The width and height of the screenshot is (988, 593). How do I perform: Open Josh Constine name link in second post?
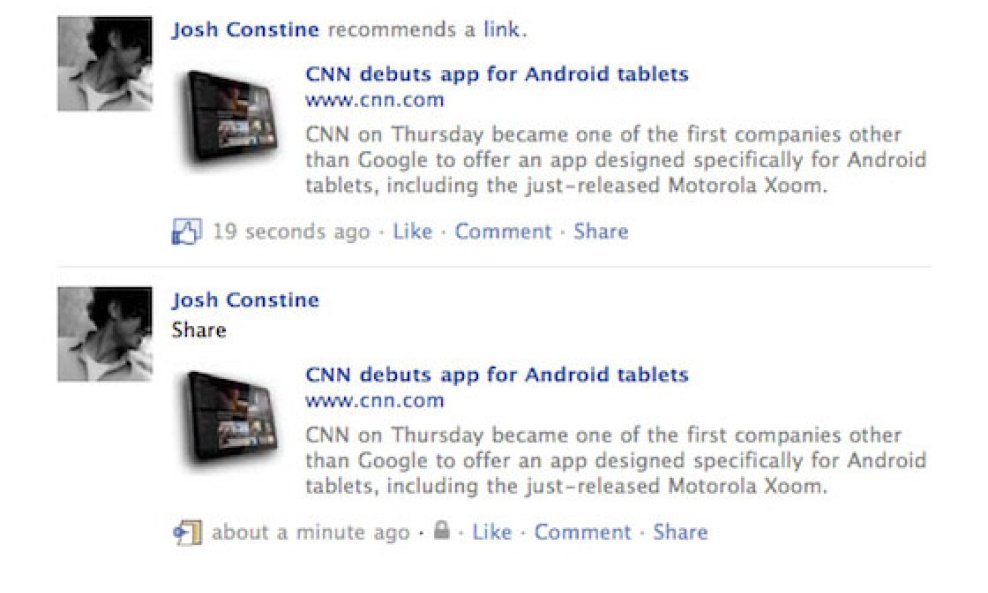pos(246,300)
